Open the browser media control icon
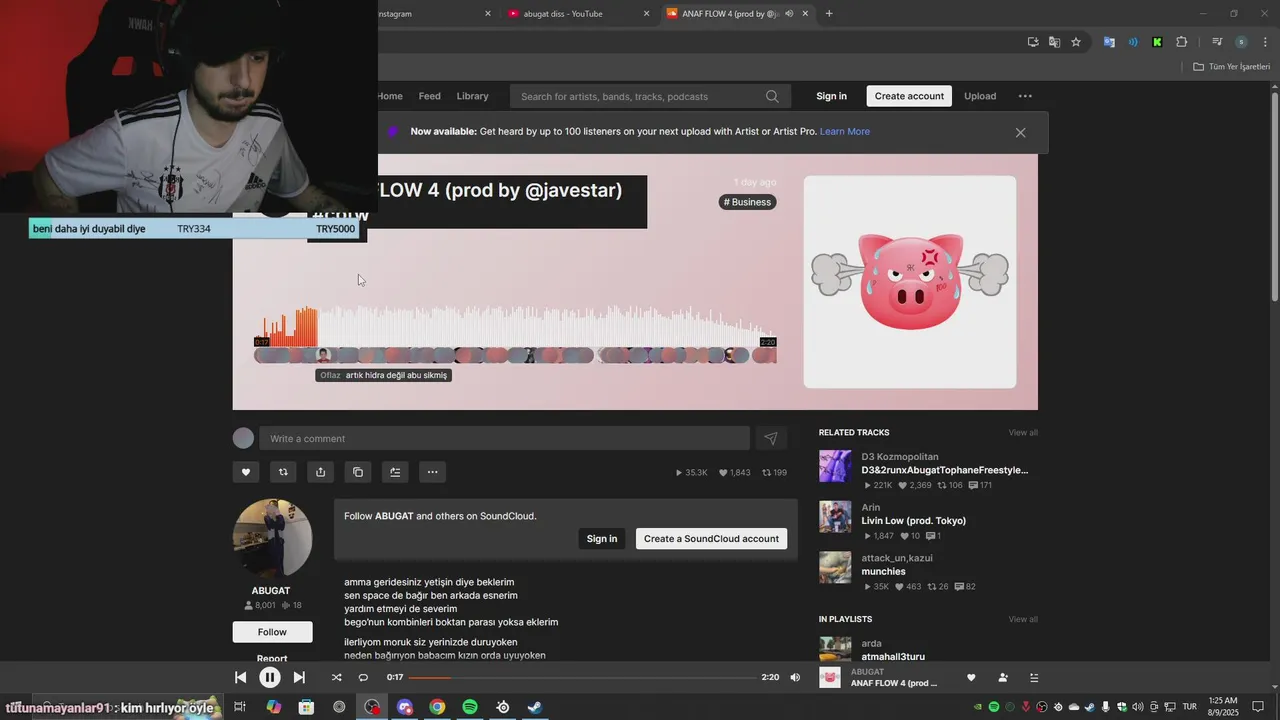This screenshot has height=720, width=1280. [1217, 42]
